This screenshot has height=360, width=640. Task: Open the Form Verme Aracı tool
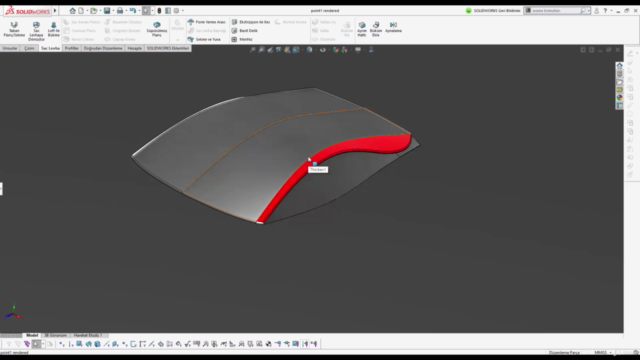(x=207, y=22)
